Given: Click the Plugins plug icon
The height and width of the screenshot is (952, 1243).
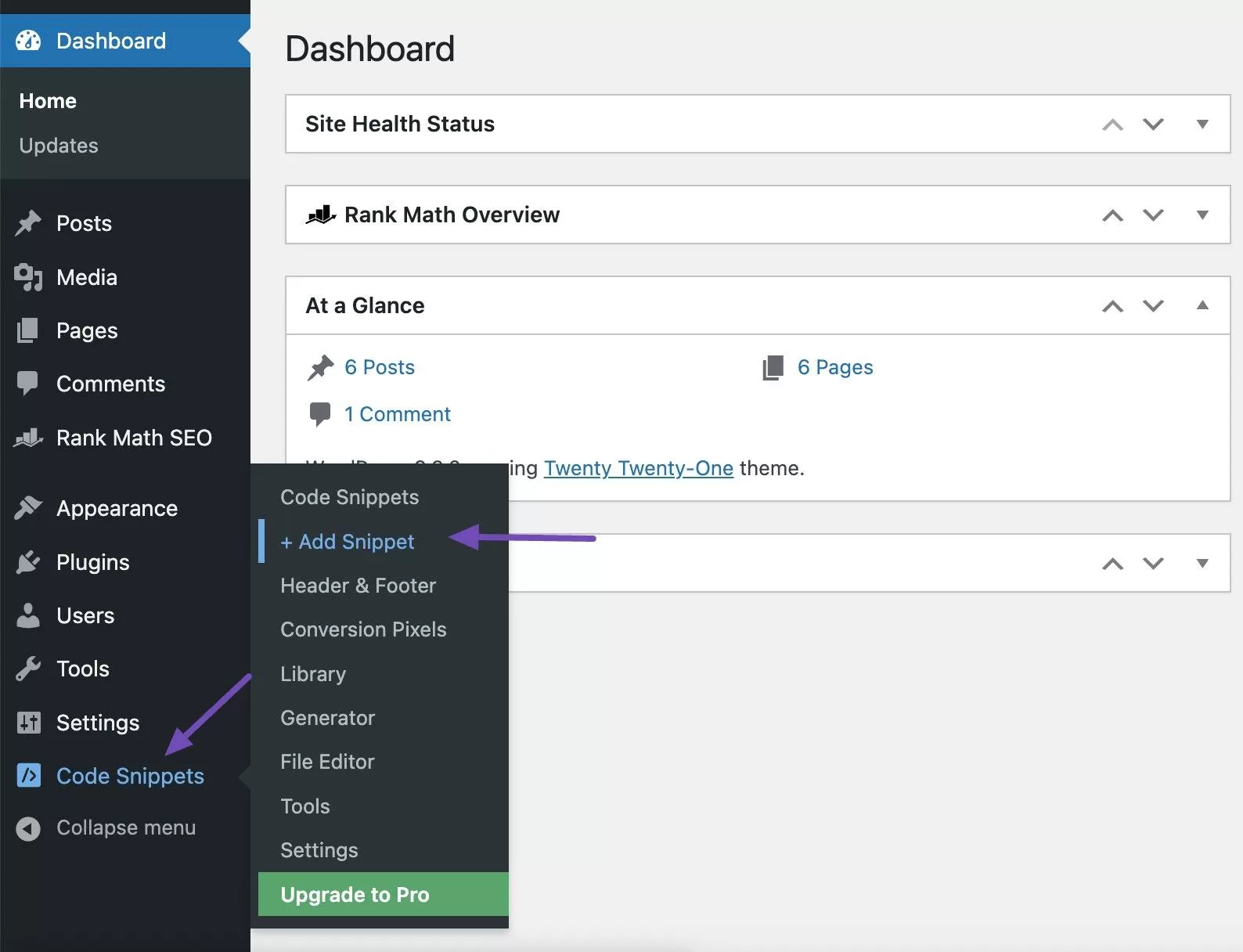Looking at the screenshot, I should point(28,562).
